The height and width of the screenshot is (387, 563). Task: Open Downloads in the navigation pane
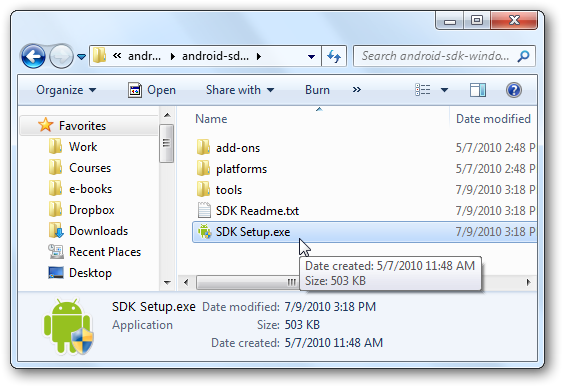click(98, 231)
